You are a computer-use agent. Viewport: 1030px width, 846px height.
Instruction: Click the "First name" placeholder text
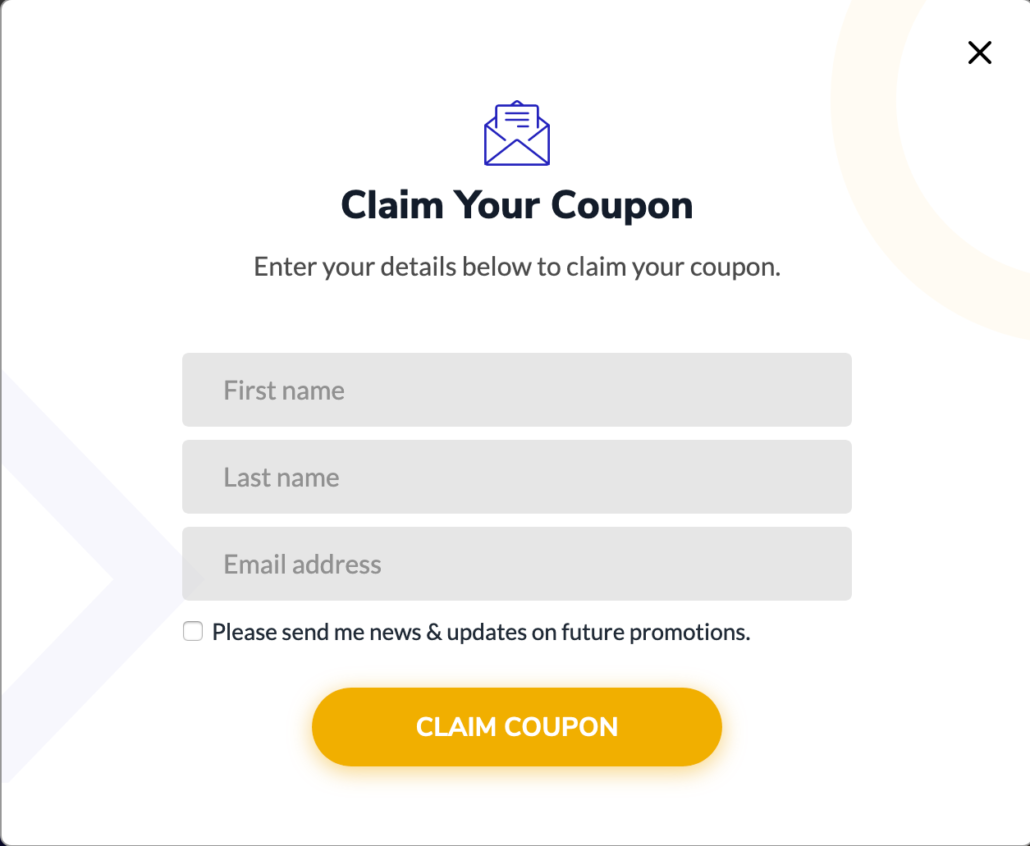click(x=284, y=390)
